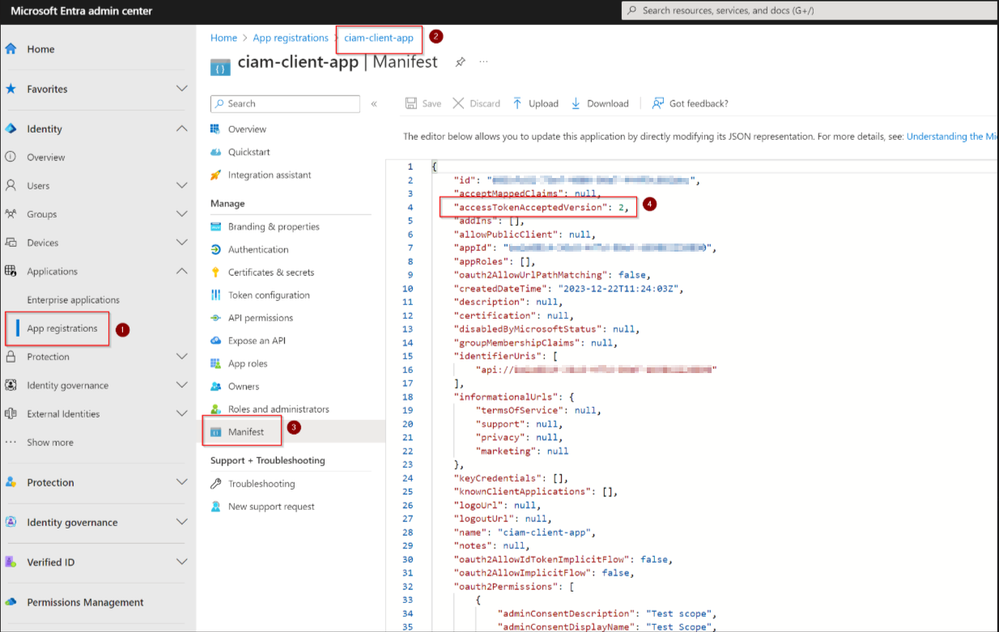
Task: Expand the Devices submenu chevron
Action: pyautogui.click(x=182, y=242)
